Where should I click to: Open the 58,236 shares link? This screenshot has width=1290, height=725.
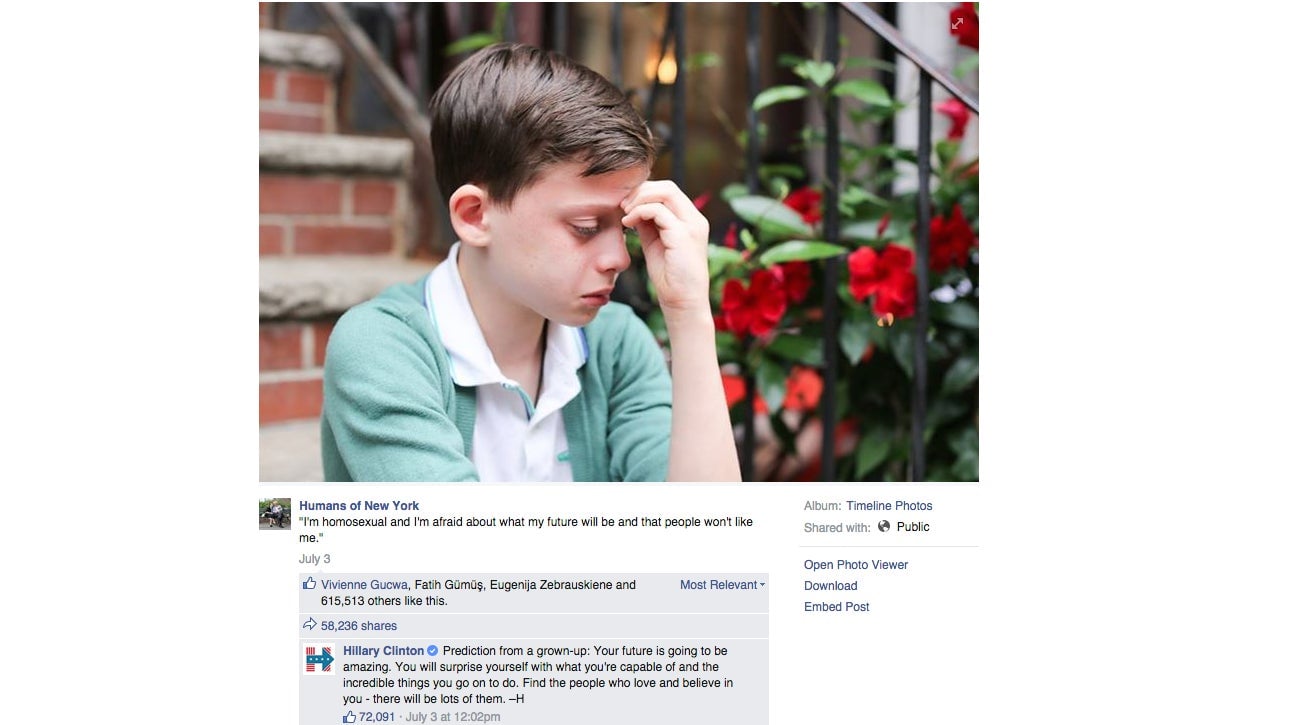359,626
